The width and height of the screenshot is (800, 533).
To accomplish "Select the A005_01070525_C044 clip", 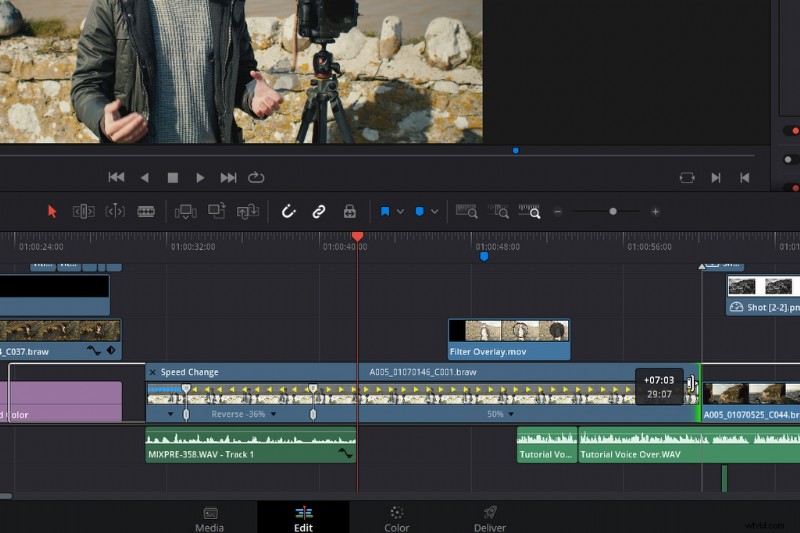I will [x=751, y=402].
